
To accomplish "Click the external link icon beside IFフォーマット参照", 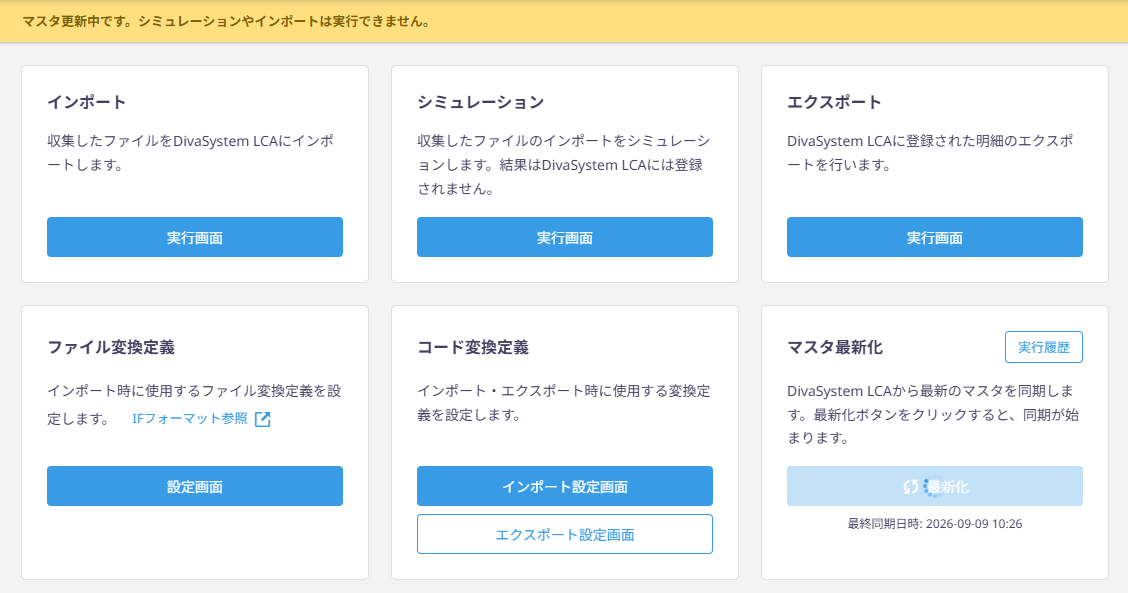I will tap(263, 420).
